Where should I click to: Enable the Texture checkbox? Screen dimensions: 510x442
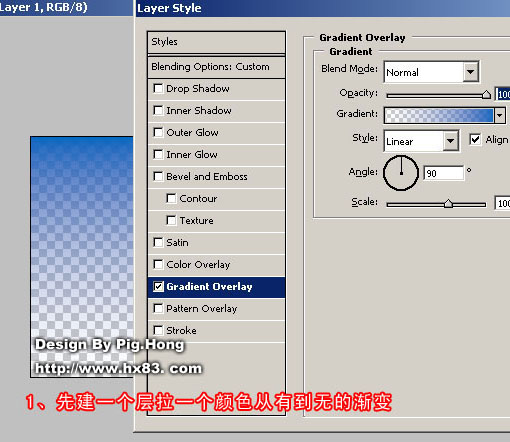(171, 220)
